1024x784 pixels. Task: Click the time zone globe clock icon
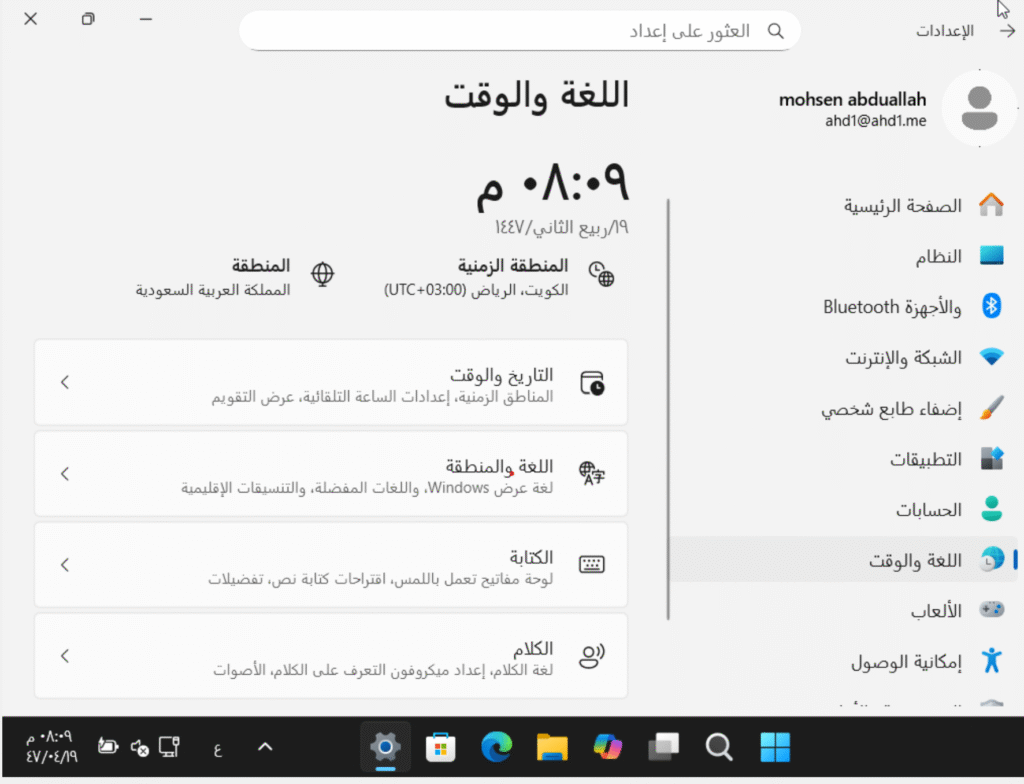tap(601, 275)
